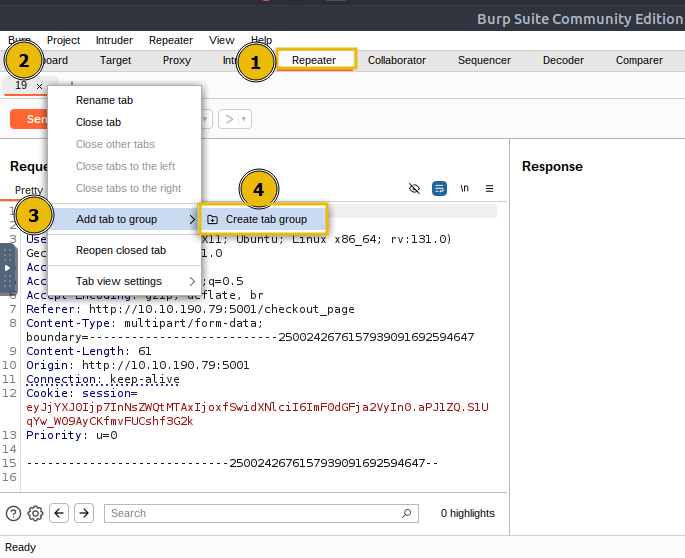Close Repeater tab 19 with the x
The height and width of the screenshot is (558, 685).
(39, 86)
